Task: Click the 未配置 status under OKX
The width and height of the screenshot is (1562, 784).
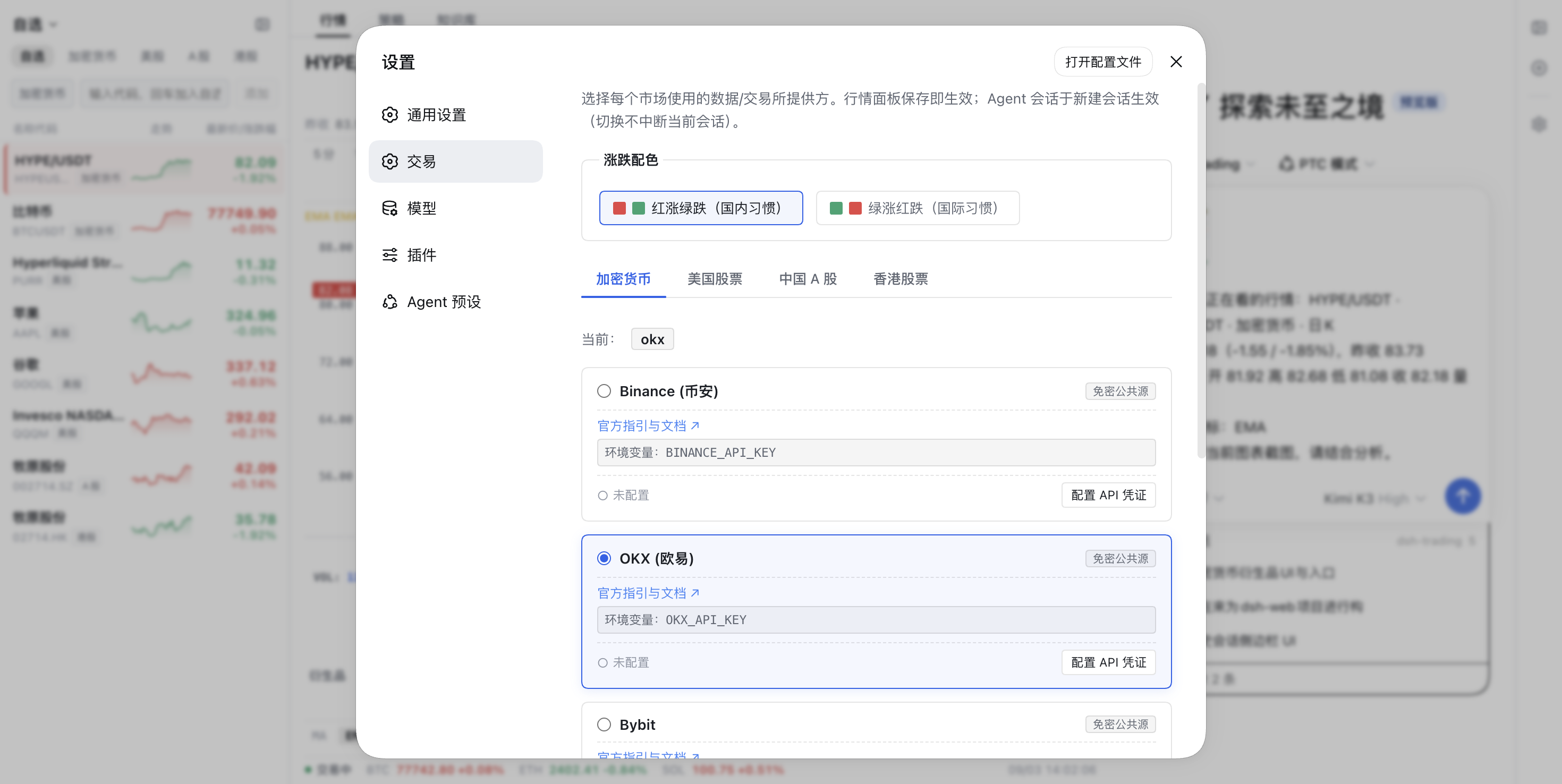Action: (623, 663)
